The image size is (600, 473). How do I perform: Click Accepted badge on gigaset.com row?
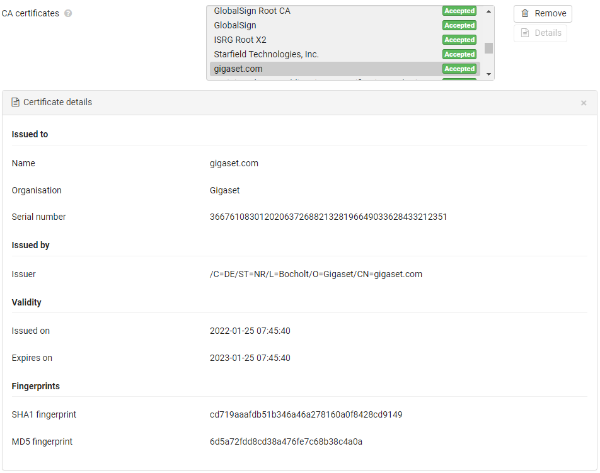(x=459, y=69)
